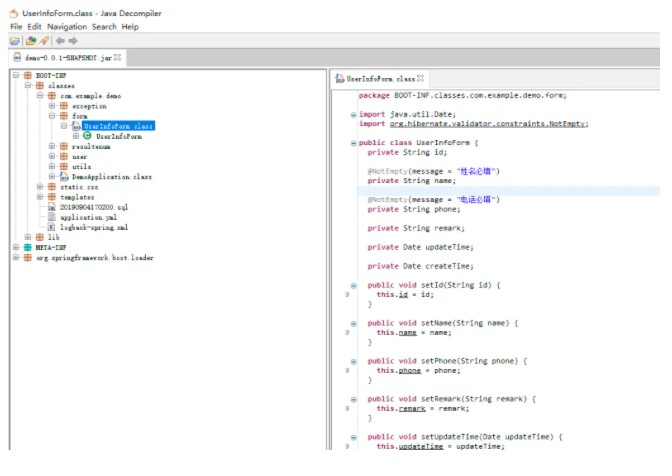This screenshot has height=476, width=672.
Task: Collapse the BOOT-INF tree node
Action: (16, 75)
